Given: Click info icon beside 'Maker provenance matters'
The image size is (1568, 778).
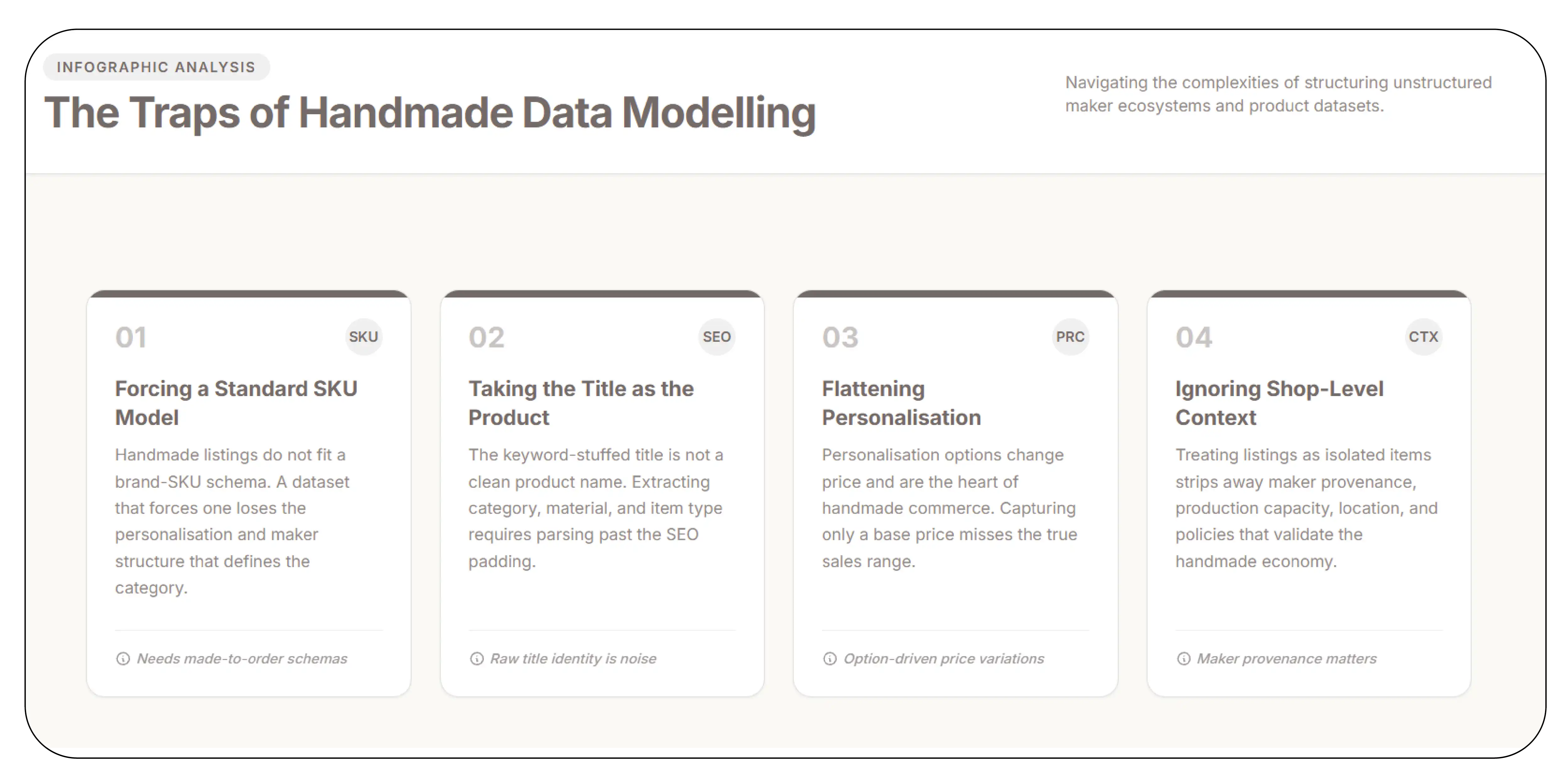Looking at the screenshot, I should point(1183,659).
